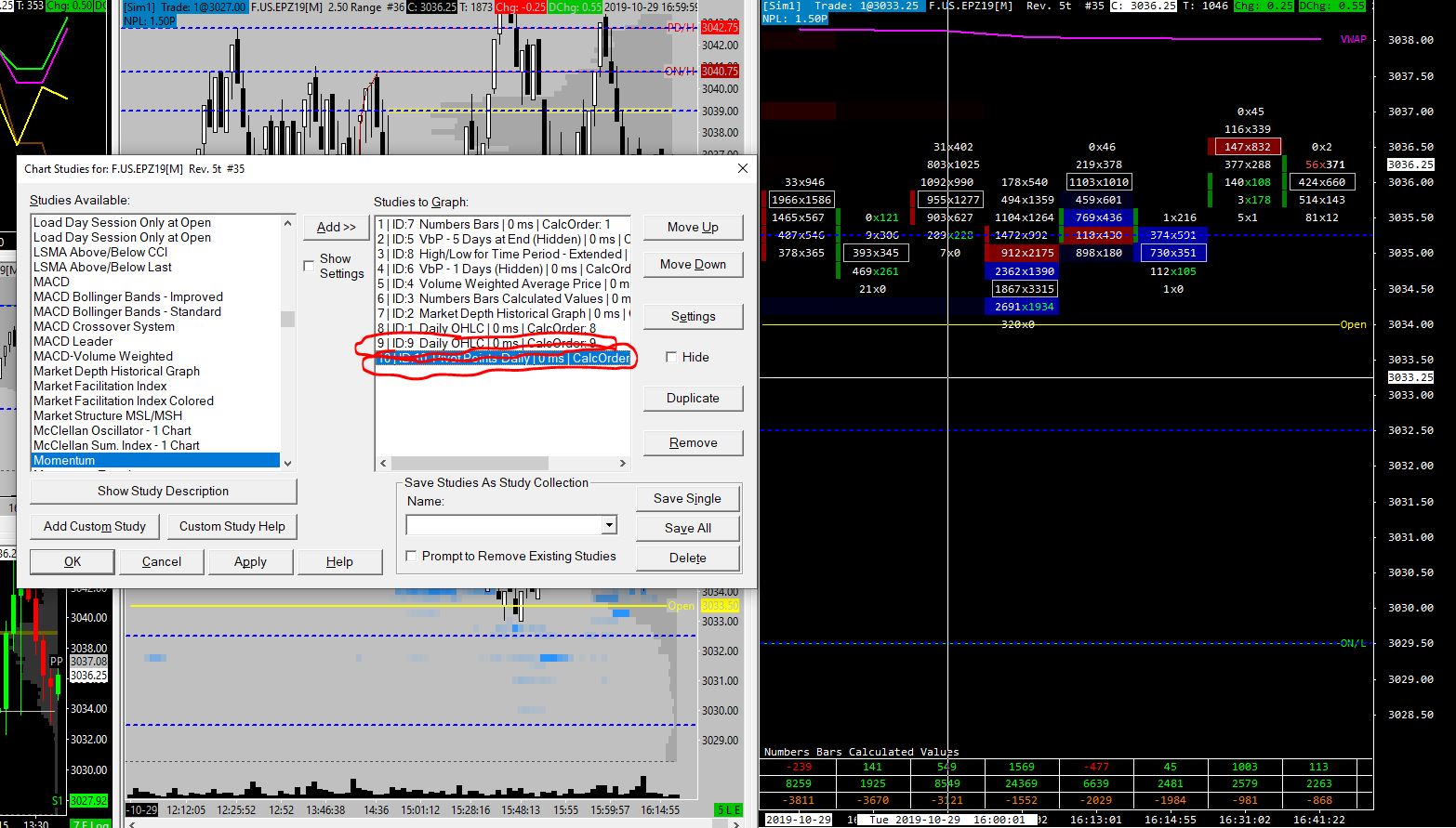Confirm the dialog with OK
This screenshot has width=1456, height=828.
click(73, 561)
